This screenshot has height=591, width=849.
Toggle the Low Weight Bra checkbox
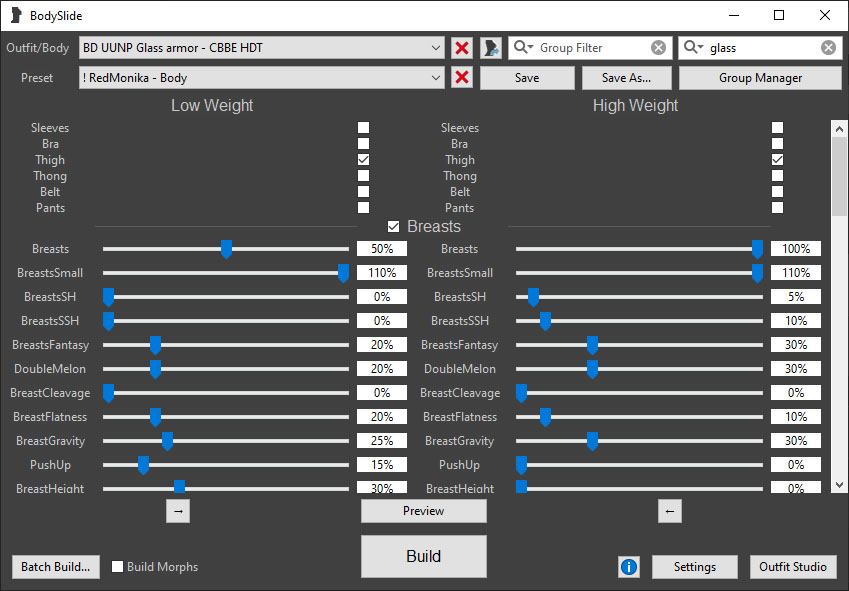(363, 143)
